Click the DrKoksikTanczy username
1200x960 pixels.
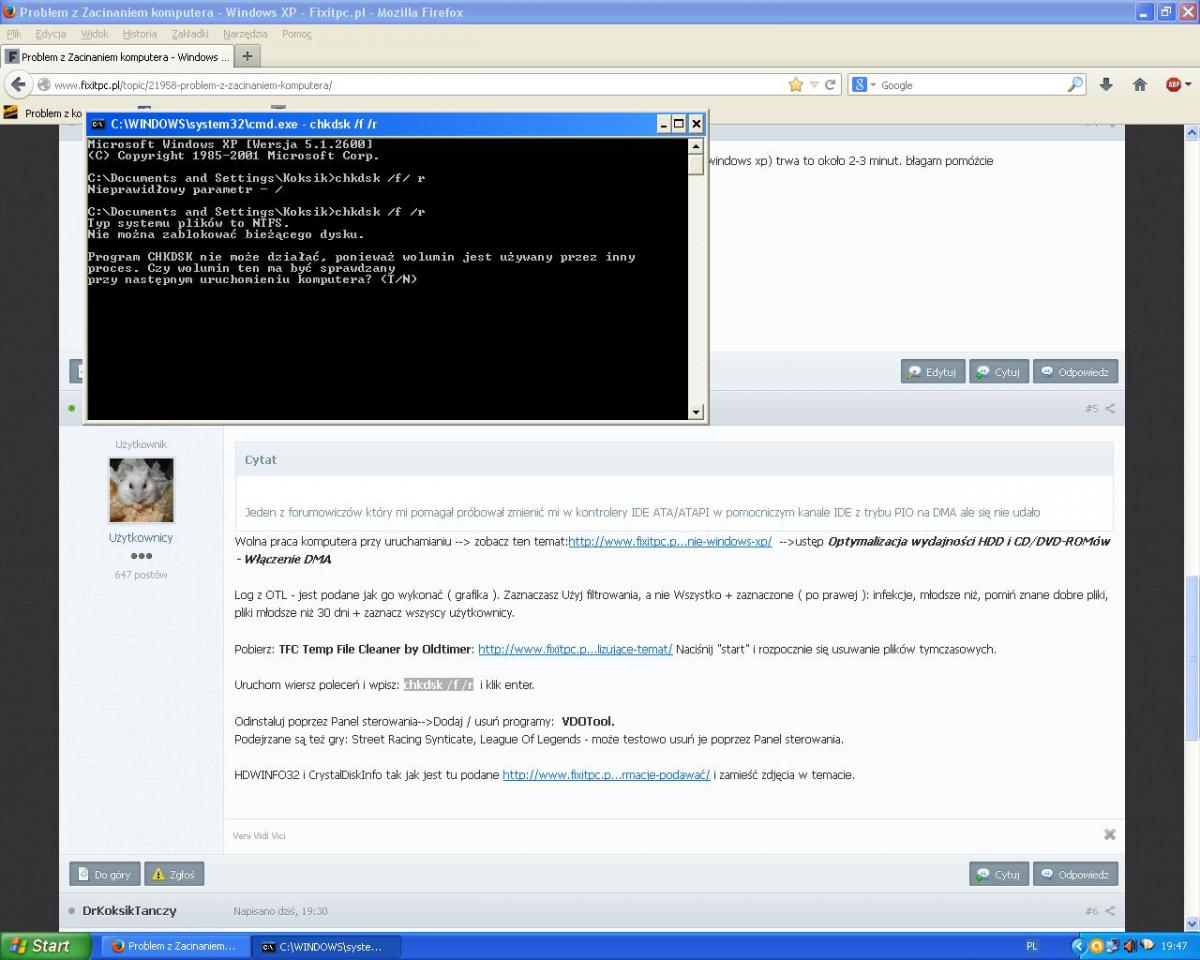point(129,911)
